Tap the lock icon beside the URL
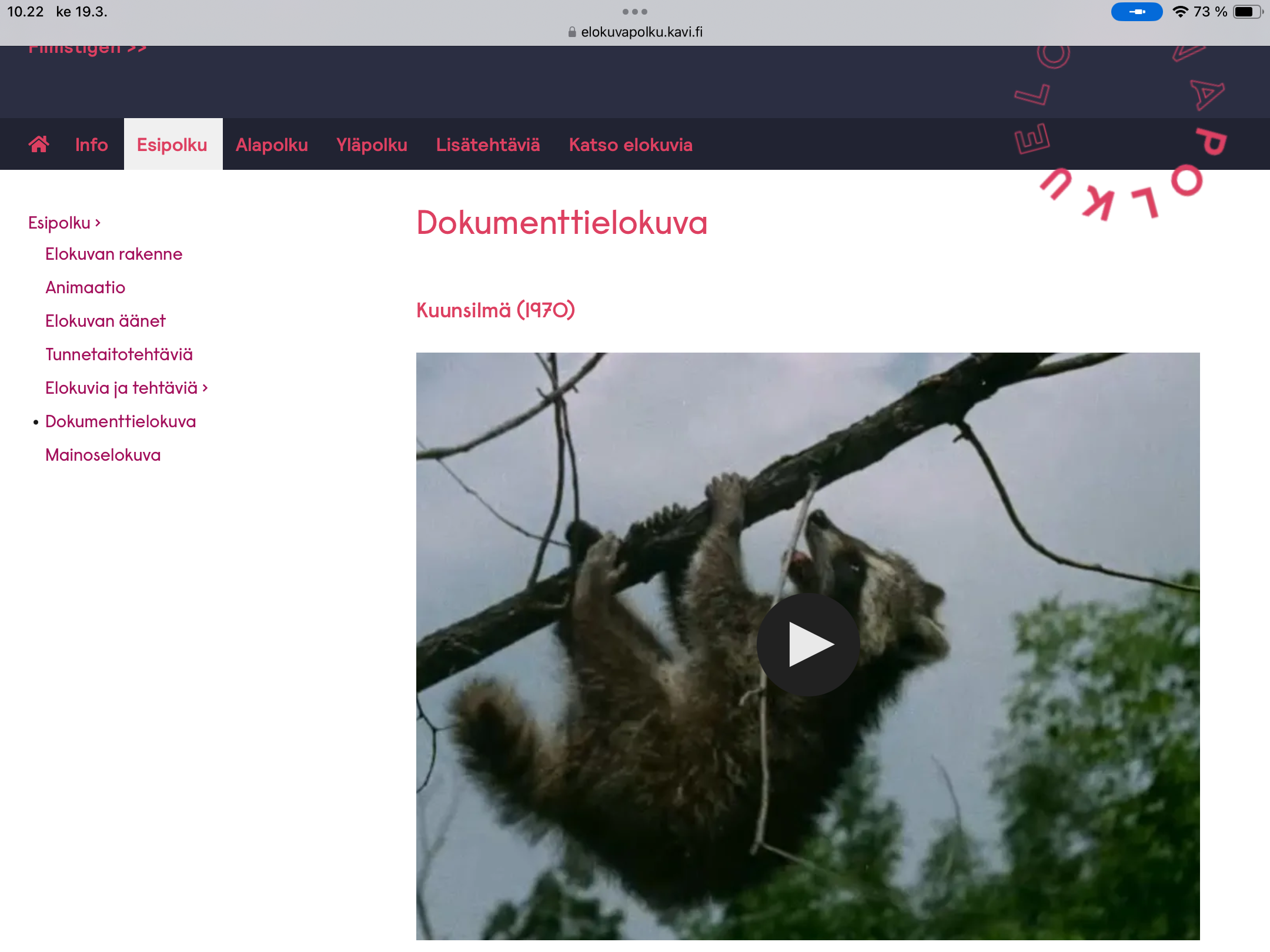Image resolution: width=1270 pixels, height=952 pixels. (x=571, y=32)
